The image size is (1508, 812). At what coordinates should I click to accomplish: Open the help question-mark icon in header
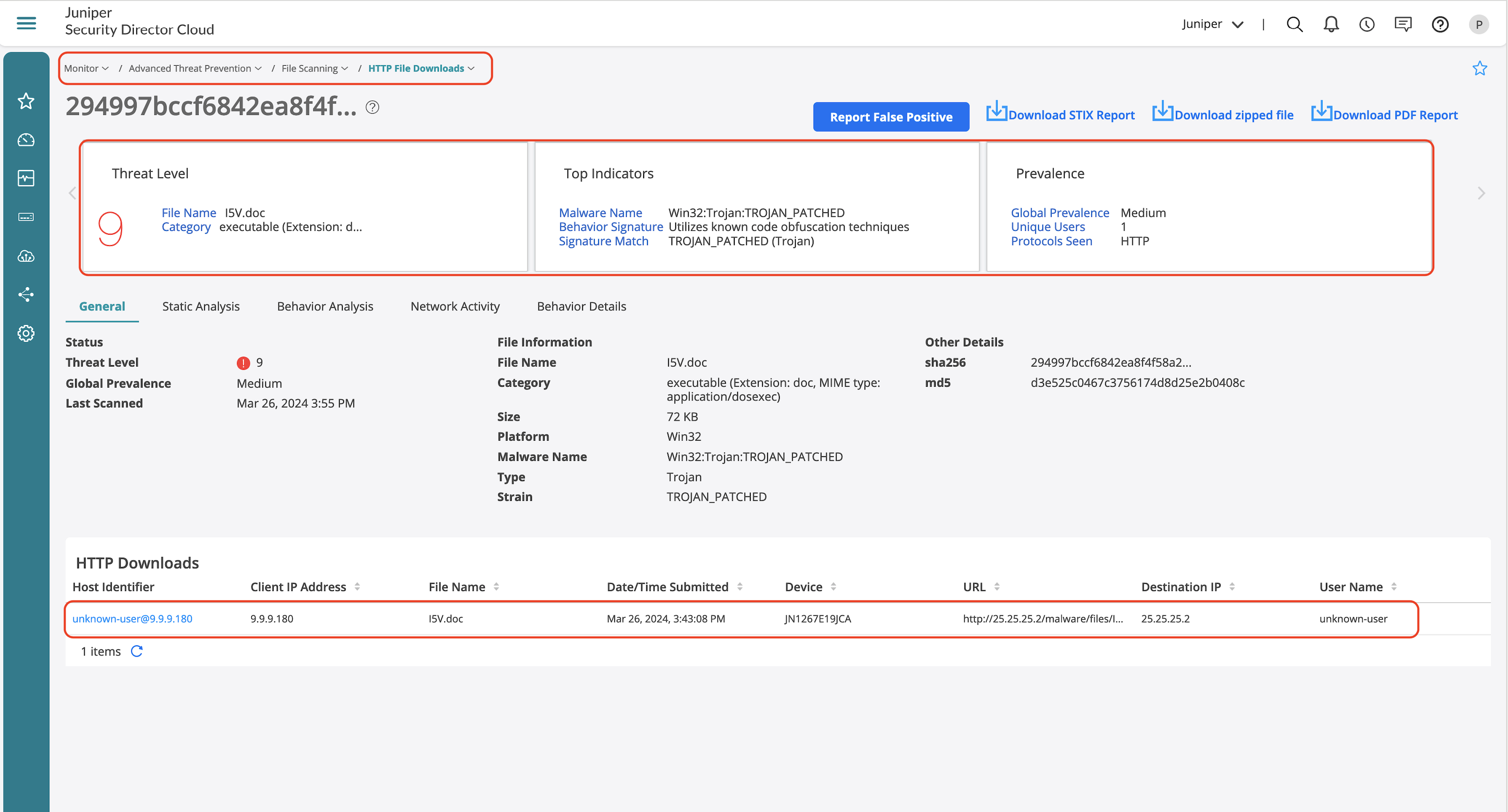pos(1439,24)
